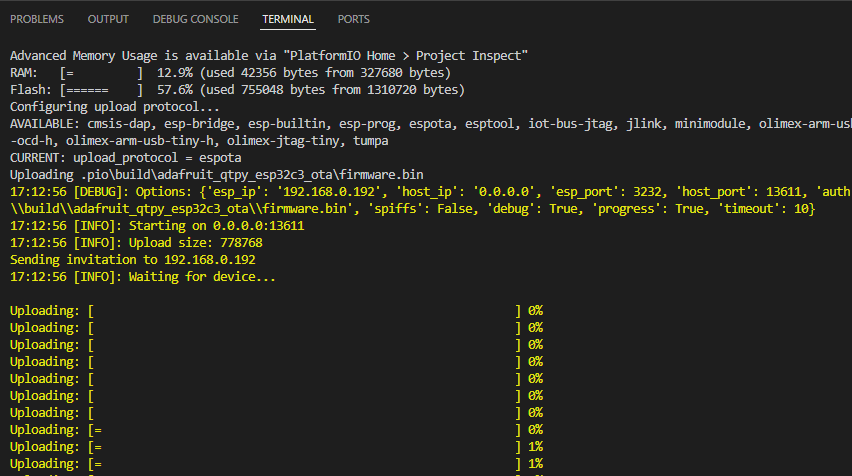Show the PORTS tab
This screenshot has height=476, width=852.
[x=354, y=19]
